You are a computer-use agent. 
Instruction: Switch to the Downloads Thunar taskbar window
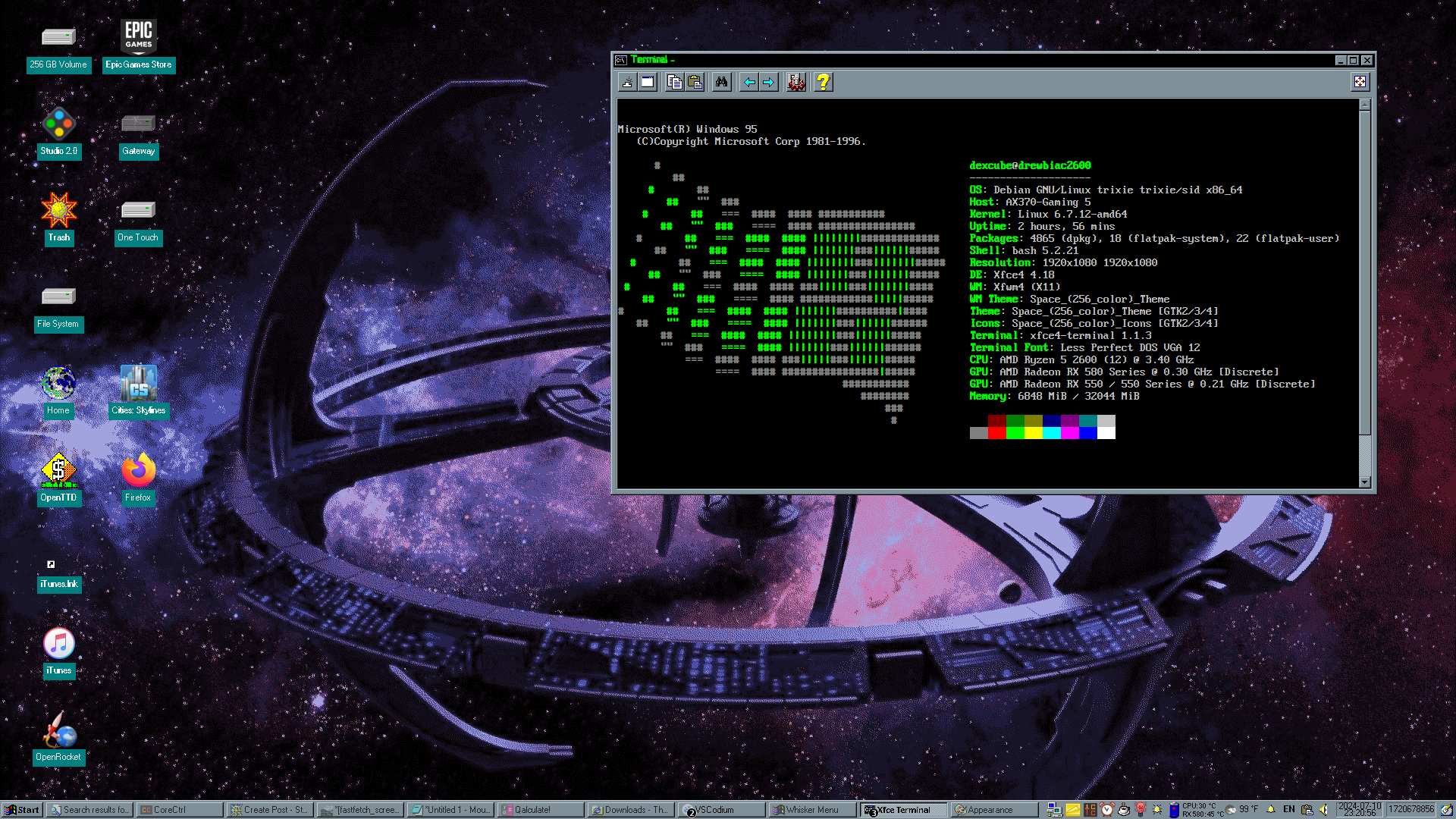tap(631, 810)
